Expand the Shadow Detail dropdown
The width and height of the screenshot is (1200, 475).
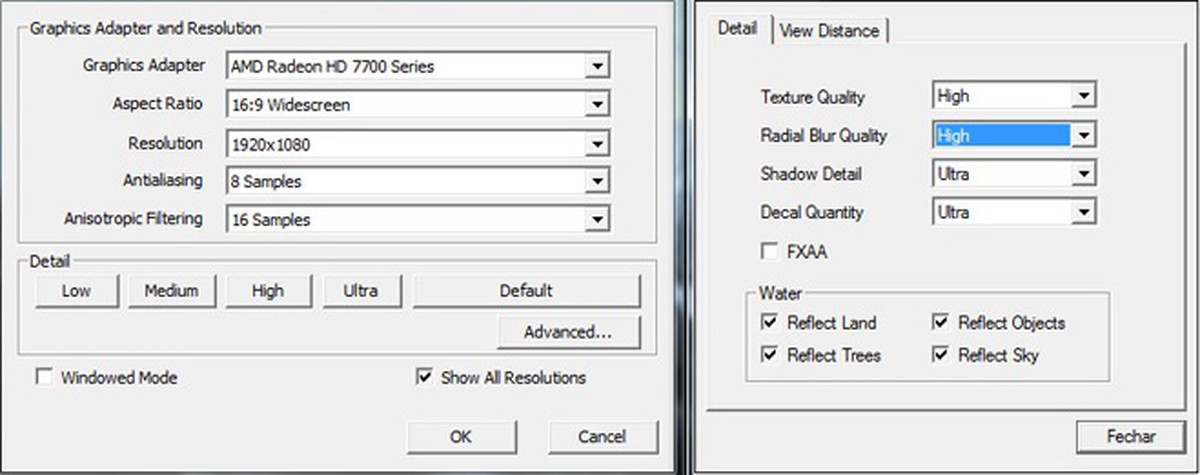click(x=1083, y=174)
